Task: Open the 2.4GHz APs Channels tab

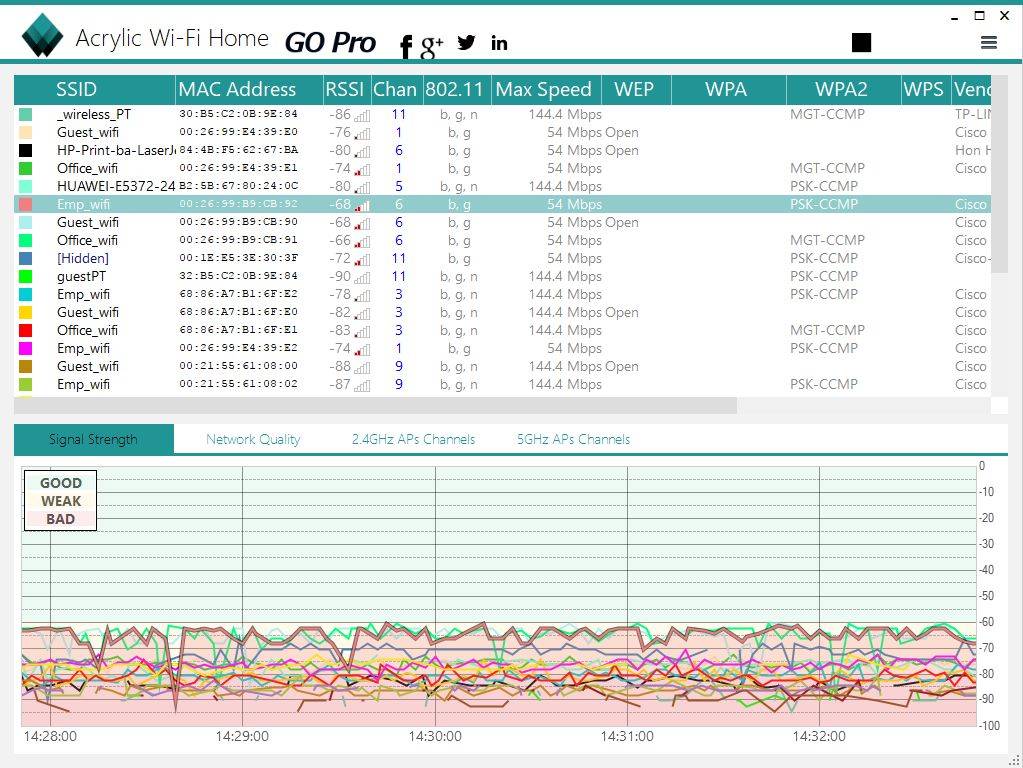Action: coord(413,439)
